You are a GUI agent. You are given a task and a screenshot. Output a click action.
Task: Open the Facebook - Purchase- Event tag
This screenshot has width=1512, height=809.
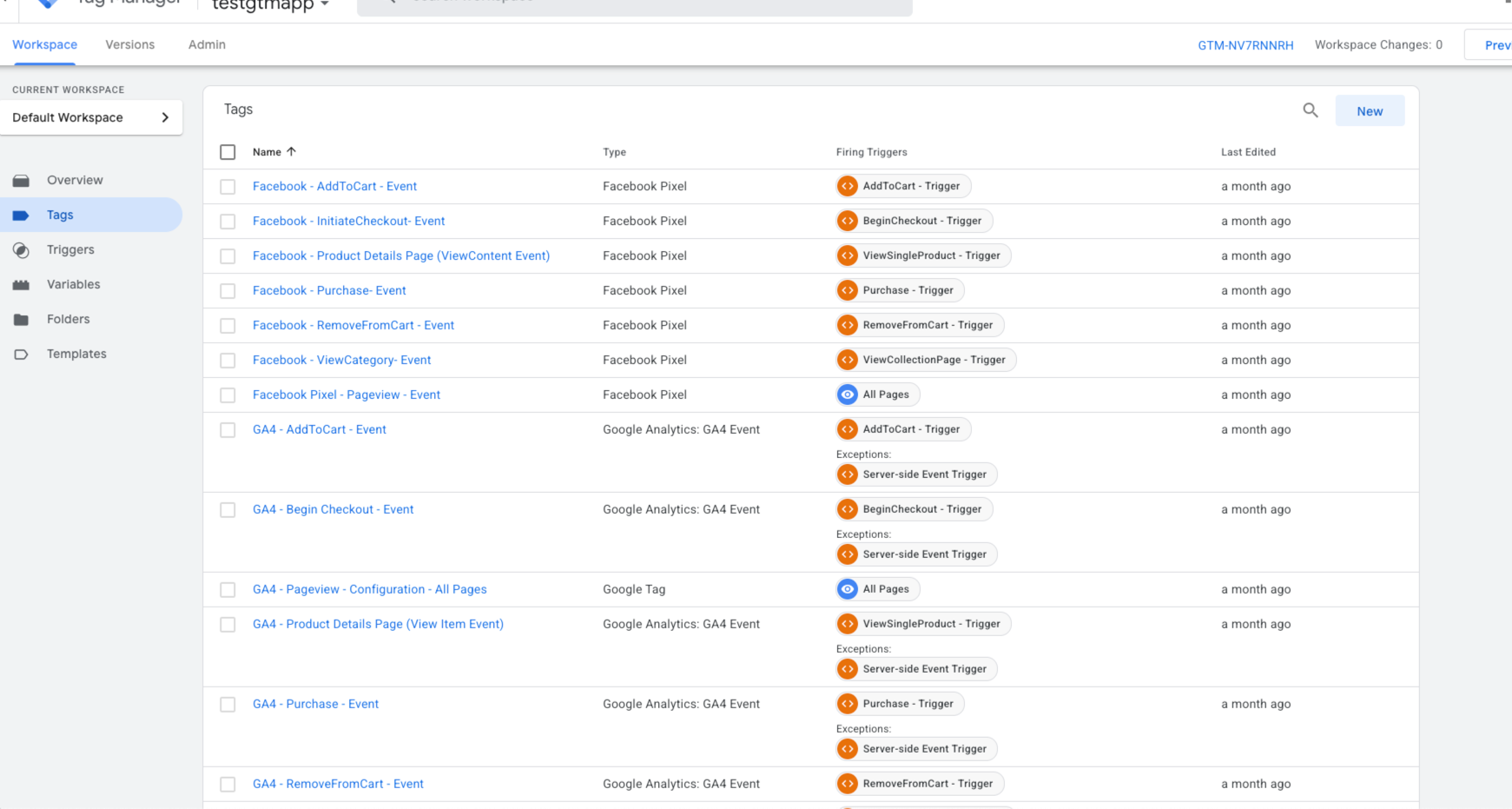point(329,290)
